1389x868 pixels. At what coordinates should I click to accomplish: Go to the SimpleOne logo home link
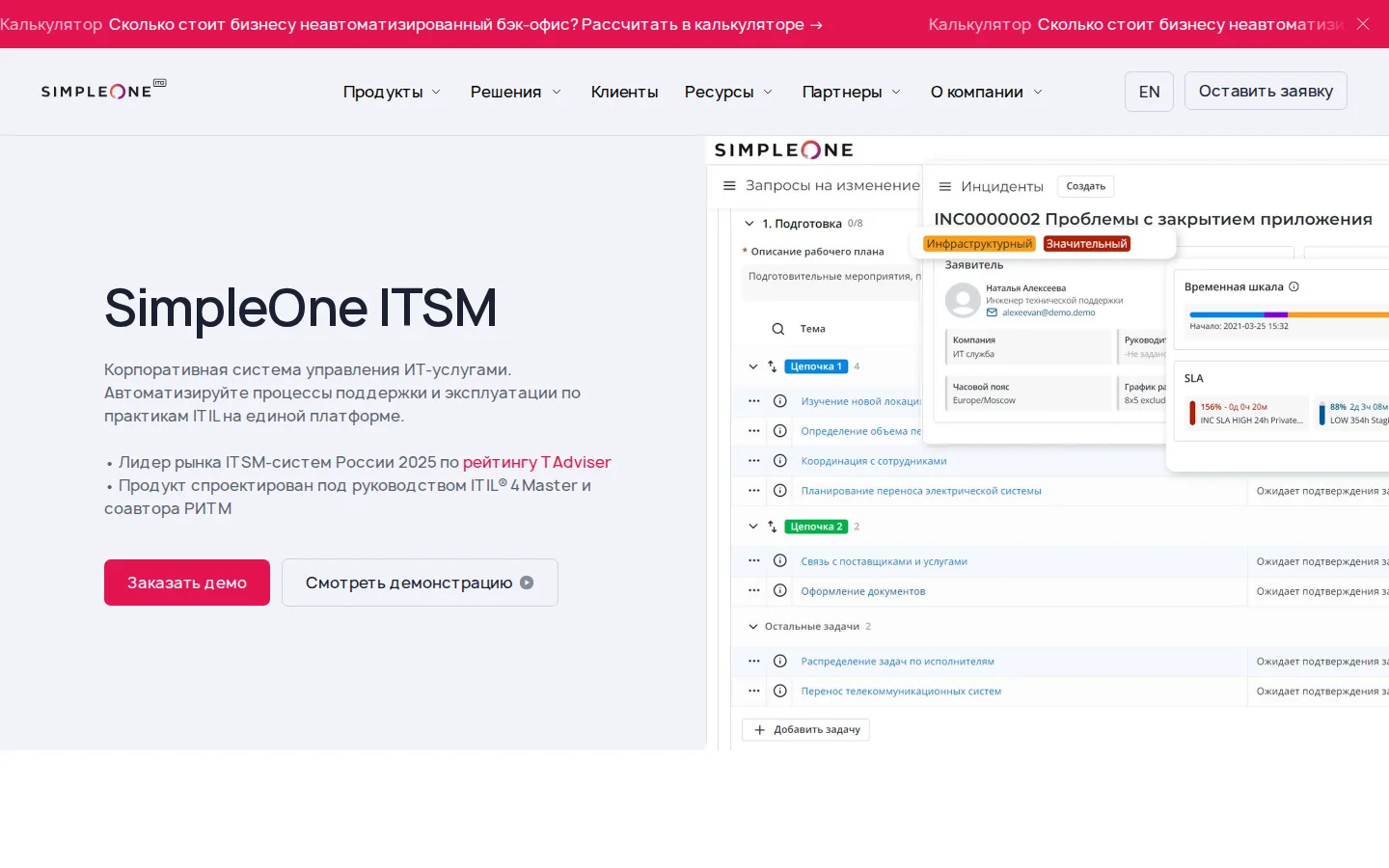coord(103,91)
